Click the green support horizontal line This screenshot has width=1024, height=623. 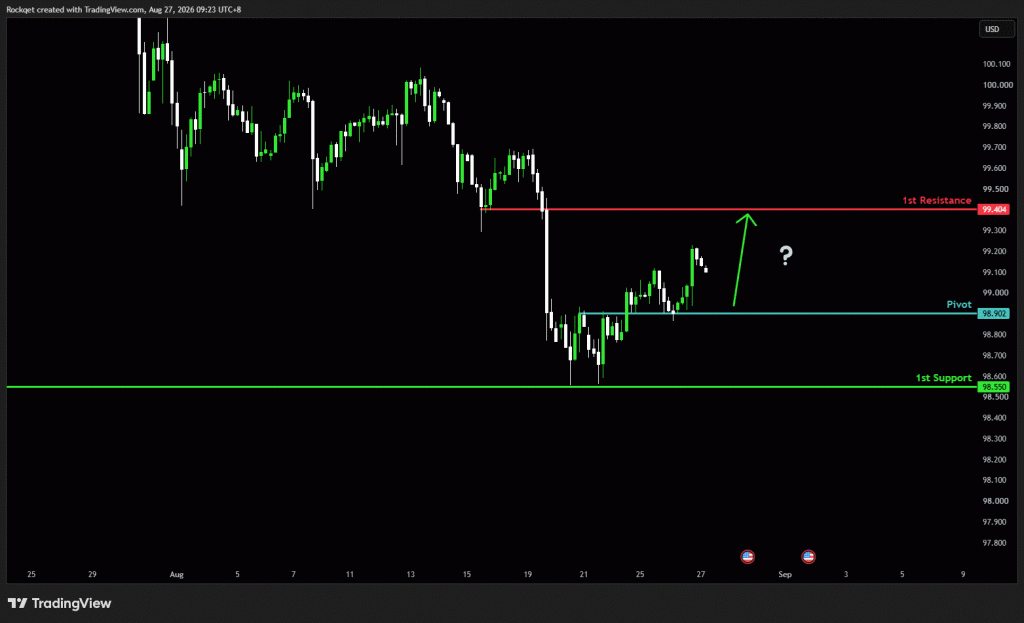(x=492, y=387)
